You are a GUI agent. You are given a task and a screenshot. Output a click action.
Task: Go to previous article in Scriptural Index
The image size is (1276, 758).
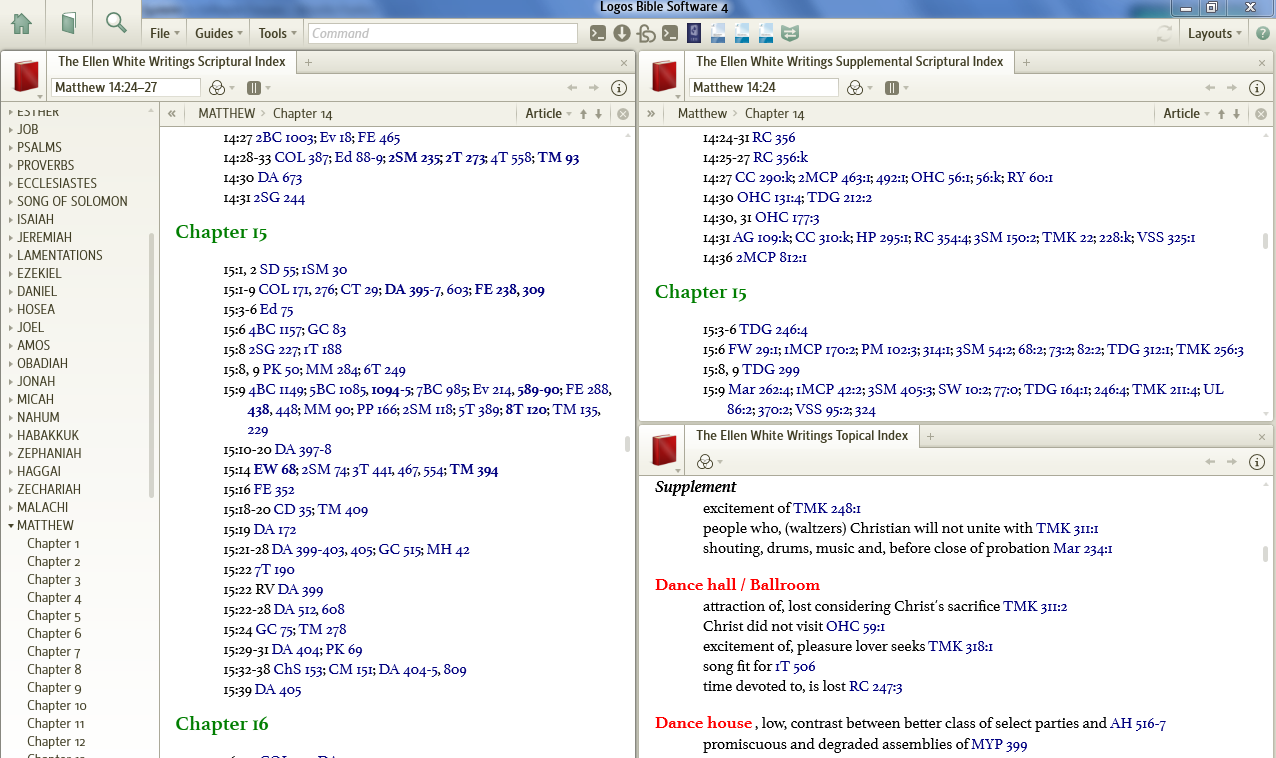[583, 114]
